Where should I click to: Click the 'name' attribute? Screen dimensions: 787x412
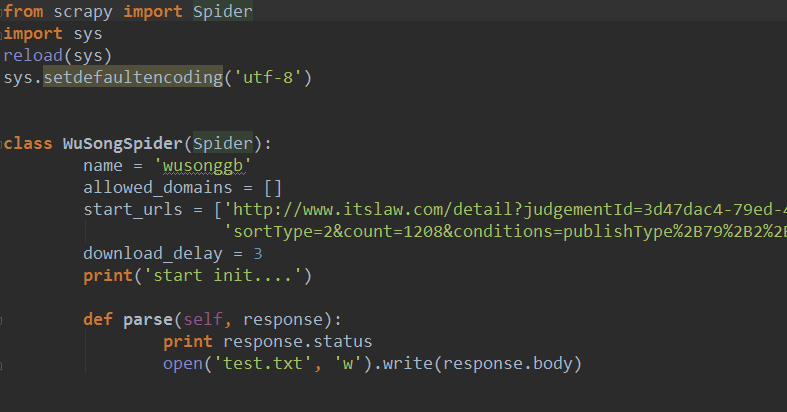pyautogui.click(x=103, y=166)
